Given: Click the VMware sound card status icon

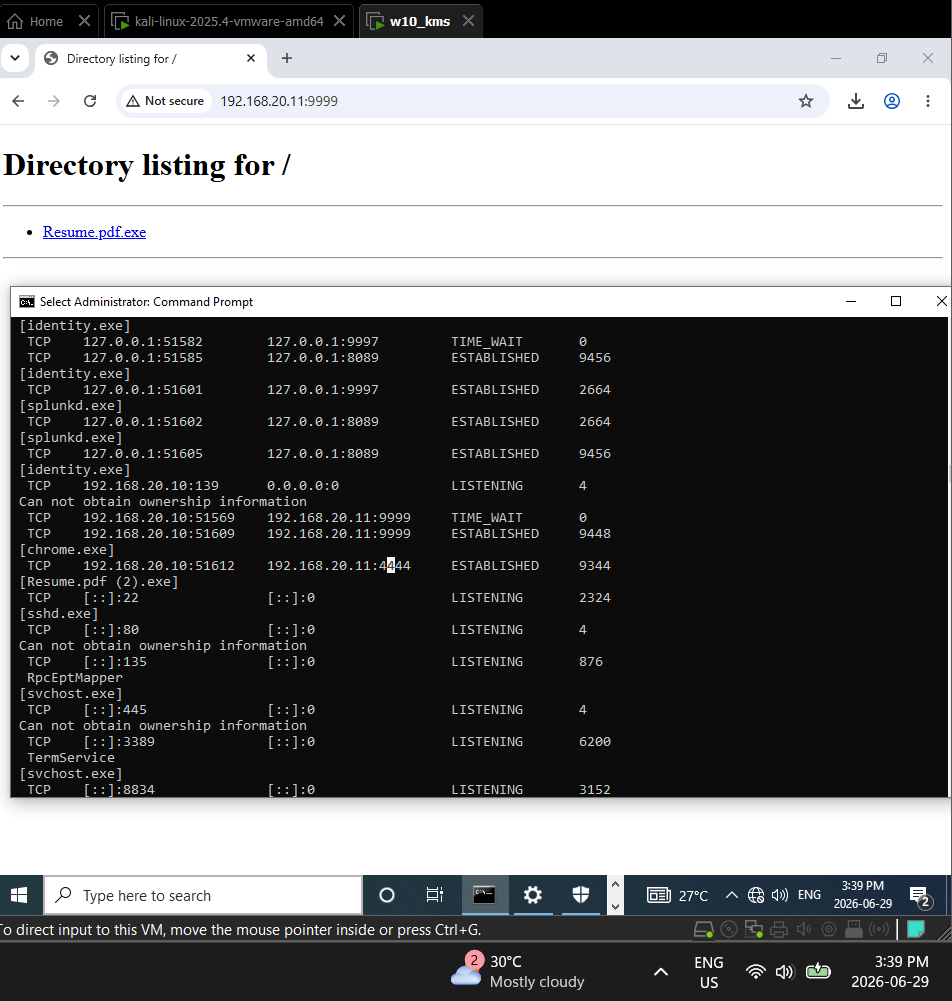Looking at the screenshot, I should tap(804, 930).
